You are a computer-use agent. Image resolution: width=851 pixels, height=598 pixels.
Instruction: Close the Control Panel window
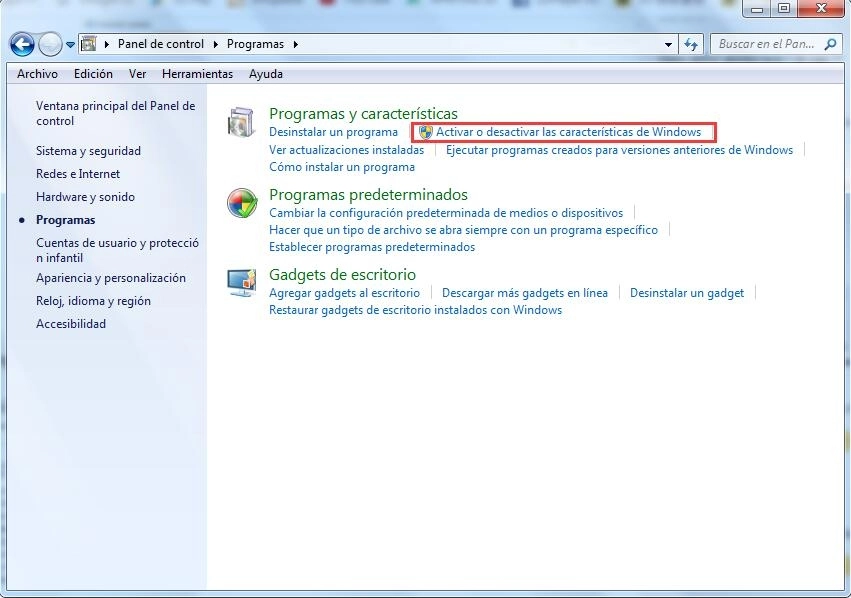click(x=822, y=9)
